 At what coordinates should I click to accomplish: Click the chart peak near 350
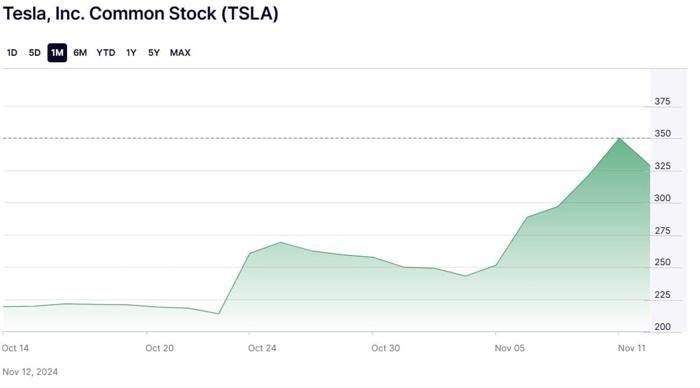point(619,138)
